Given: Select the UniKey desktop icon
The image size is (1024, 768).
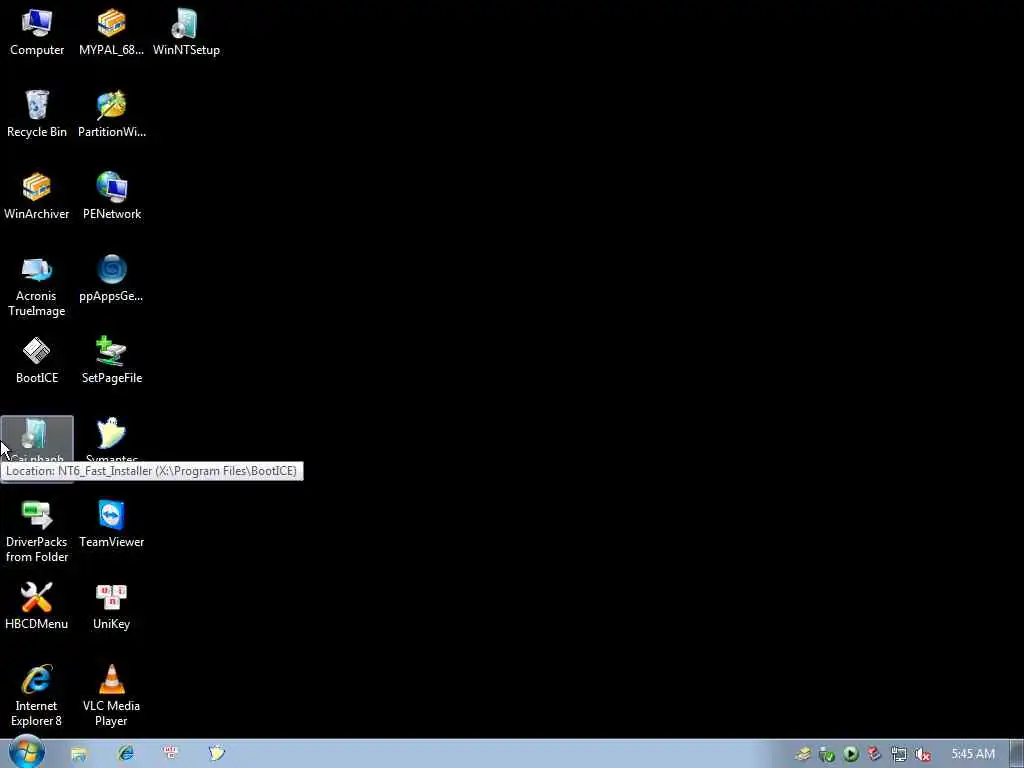Looking at the screenshot, I should point(112,607).
